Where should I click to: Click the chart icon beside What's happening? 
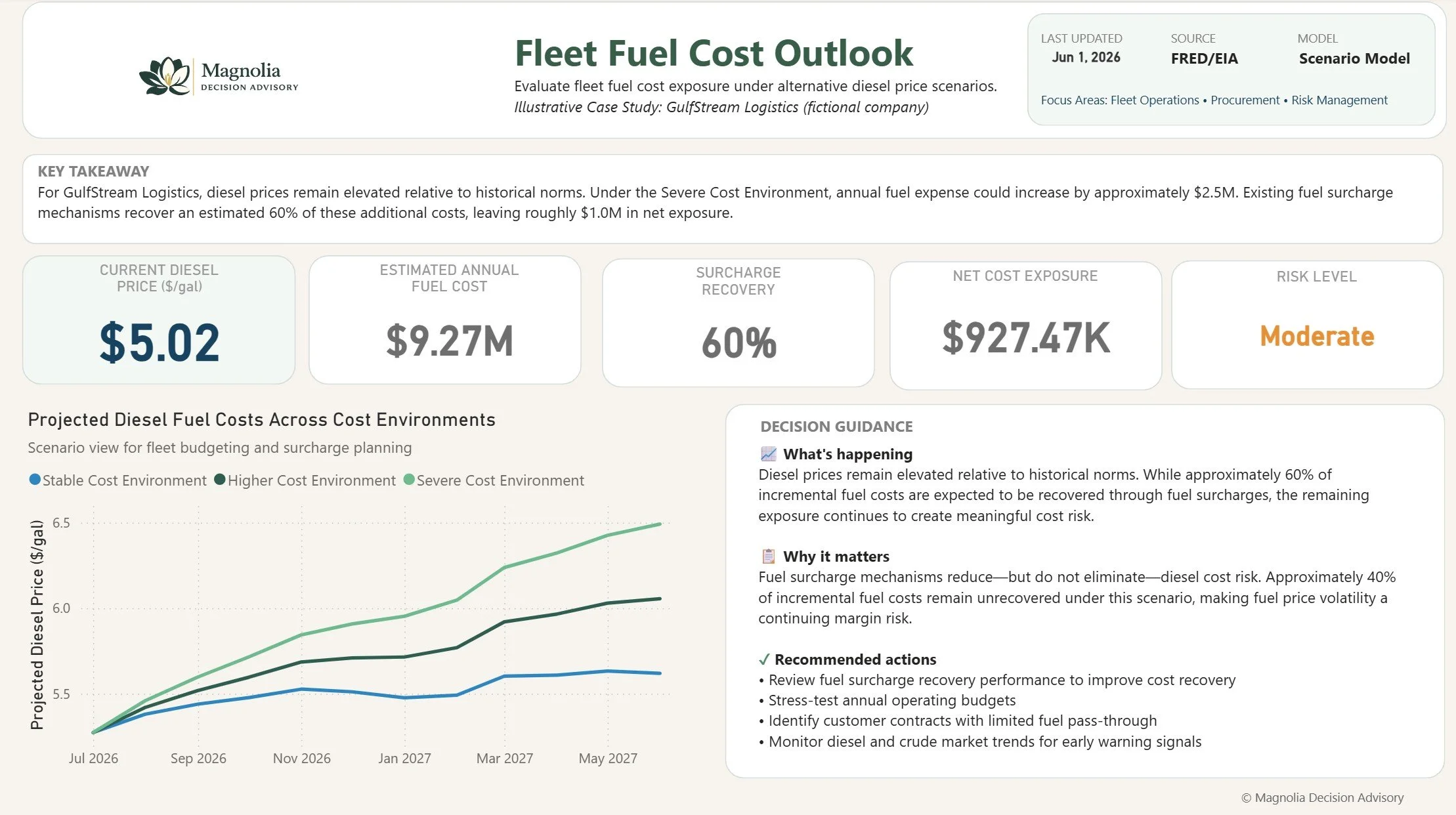click(x=768, y=454)
